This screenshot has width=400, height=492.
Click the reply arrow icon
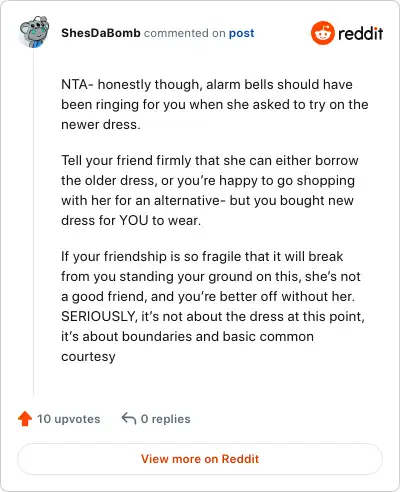pos(129,418)
